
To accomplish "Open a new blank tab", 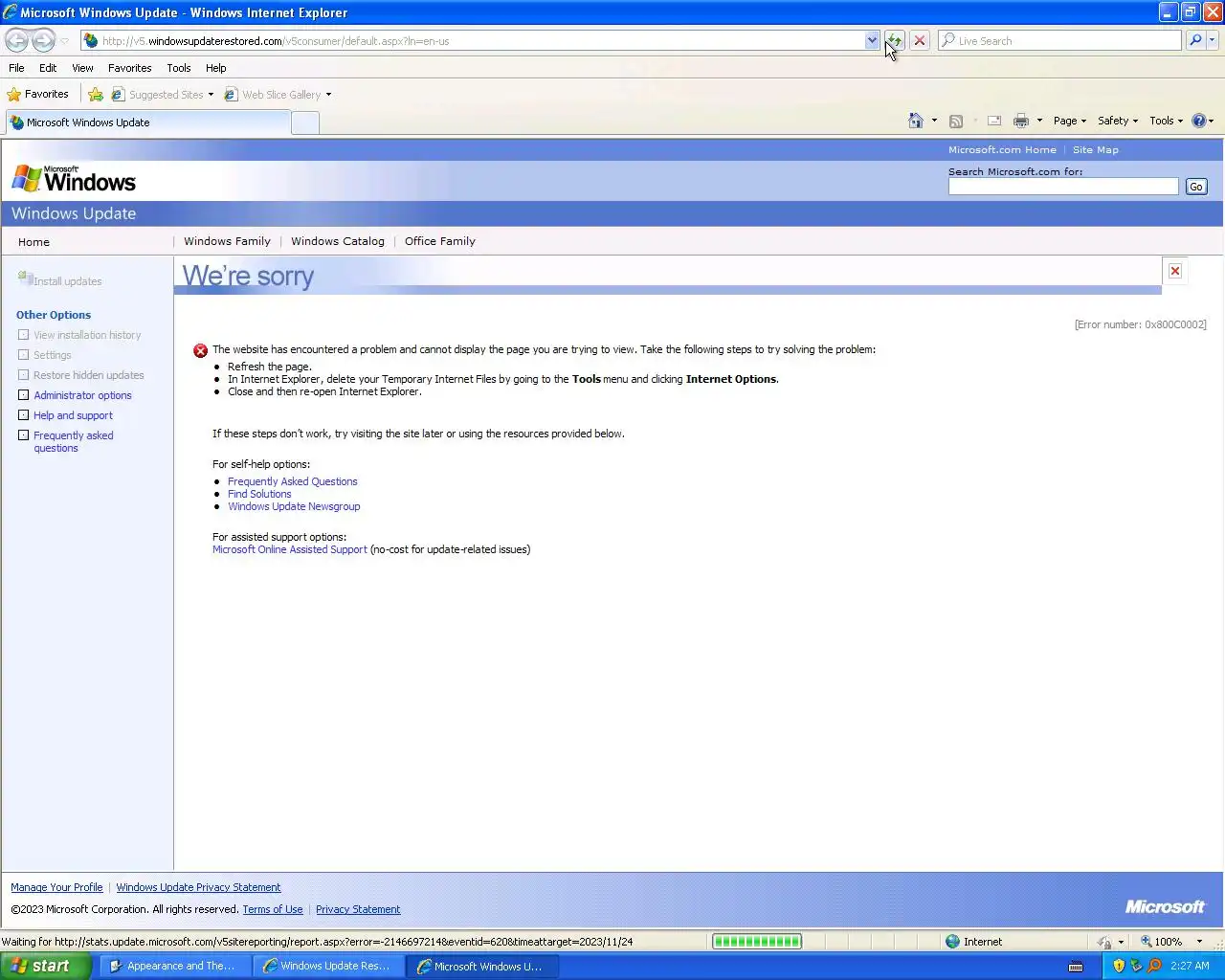I will (304, 122).
